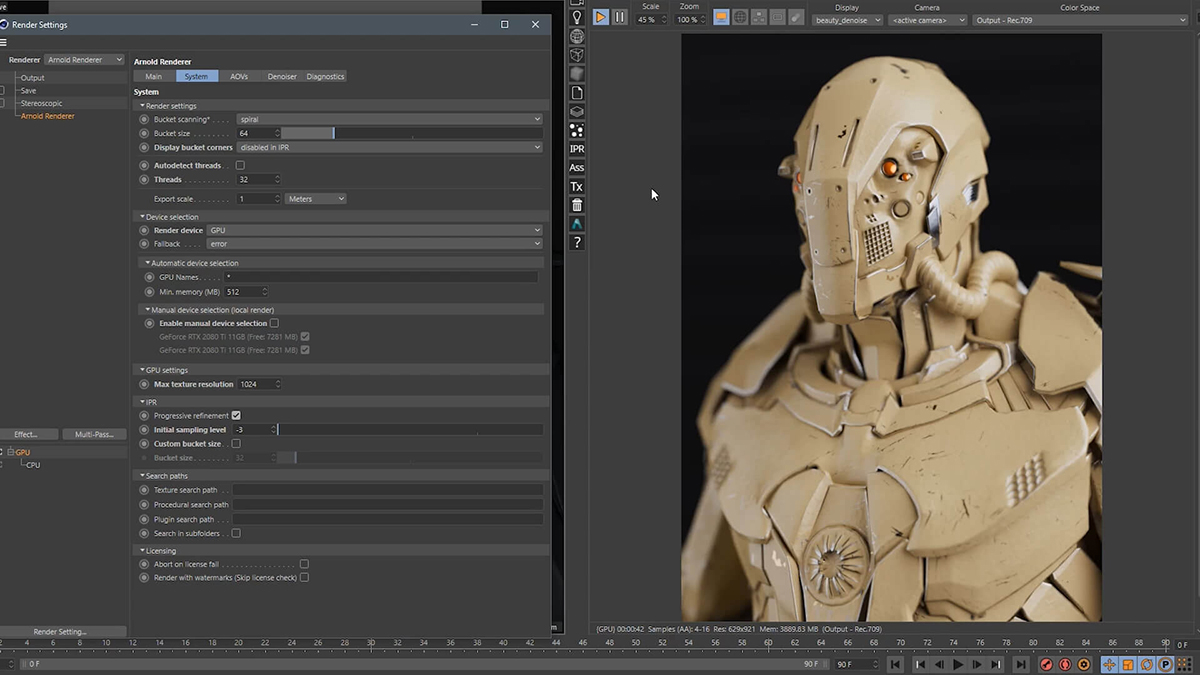Open the Fallback dropdown

(374, 244)
